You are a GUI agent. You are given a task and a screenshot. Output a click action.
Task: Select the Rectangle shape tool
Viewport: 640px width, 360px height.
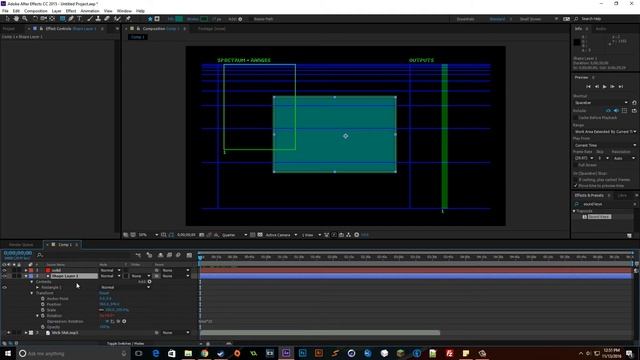[x=62, y=19]
